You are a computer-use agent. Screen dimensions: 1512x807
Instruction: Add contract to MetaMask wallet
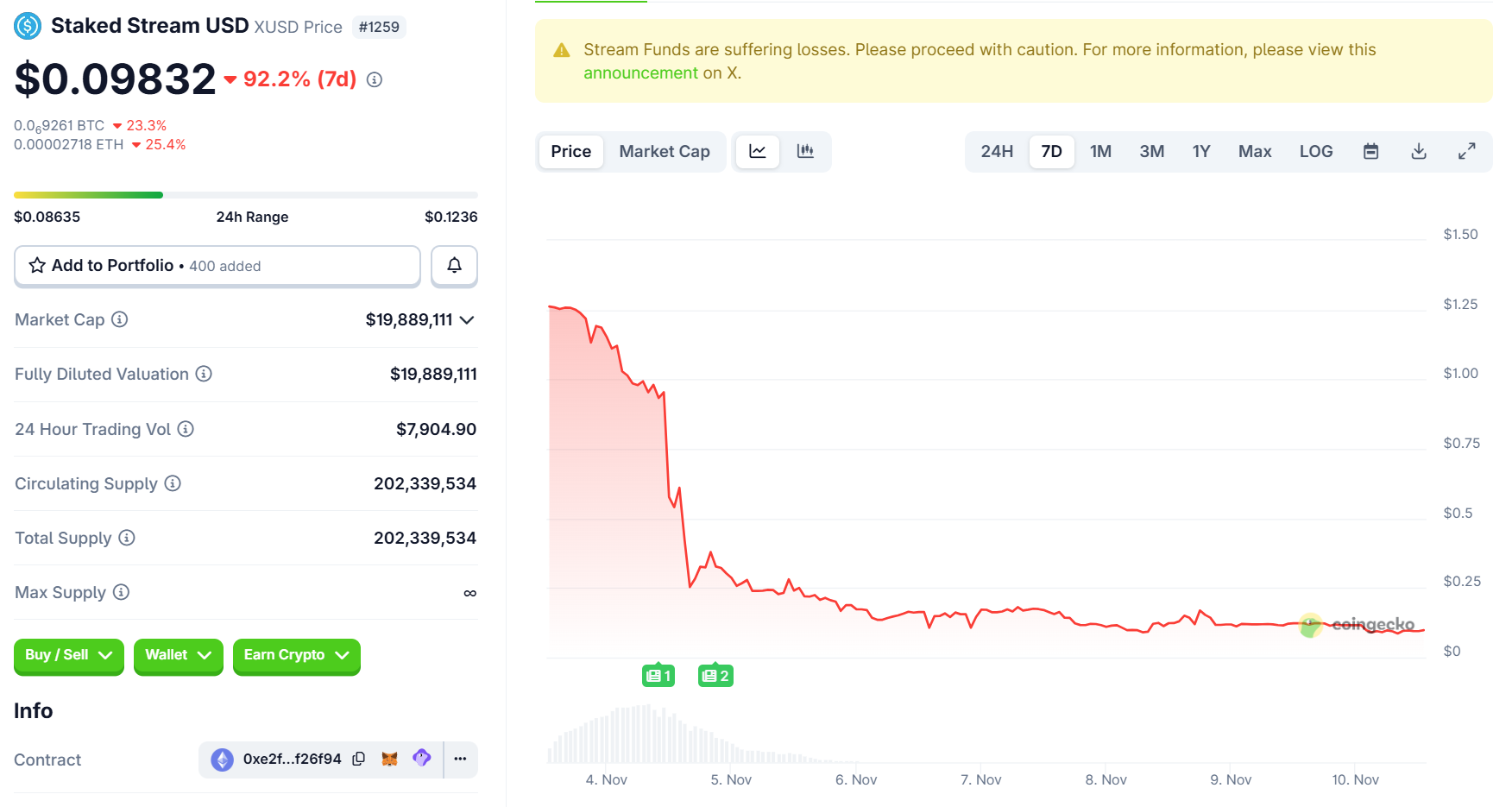click(x=390, y=760)
